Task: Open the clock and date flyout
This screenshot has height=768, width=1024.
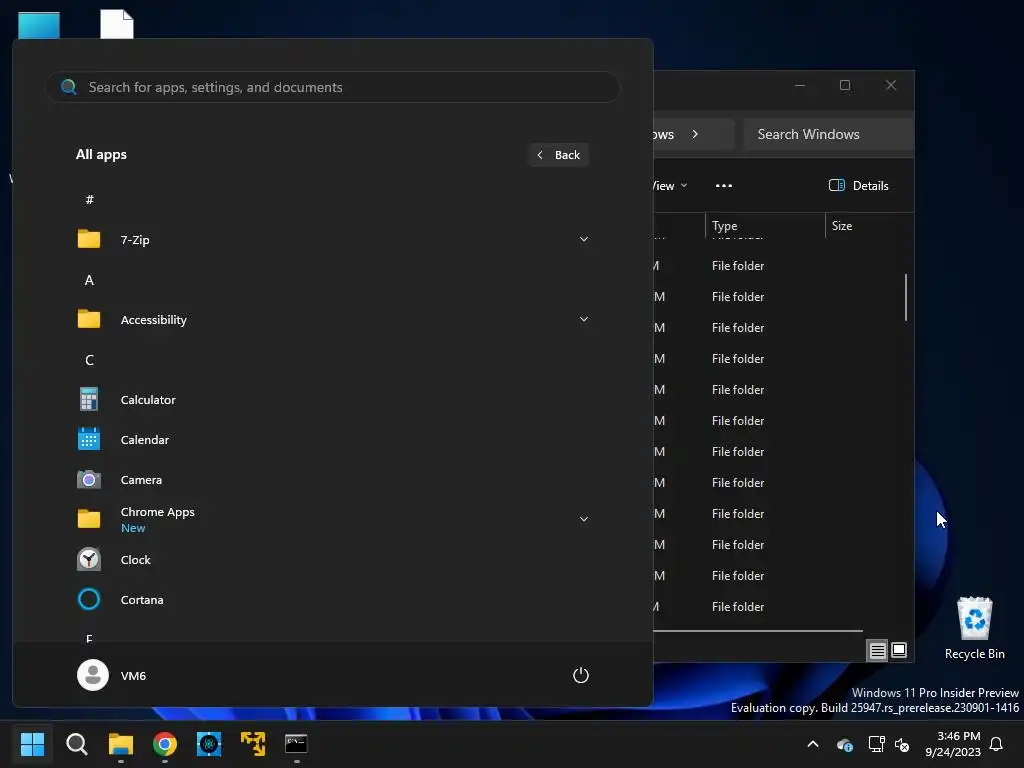Action: tap(952, 744)
